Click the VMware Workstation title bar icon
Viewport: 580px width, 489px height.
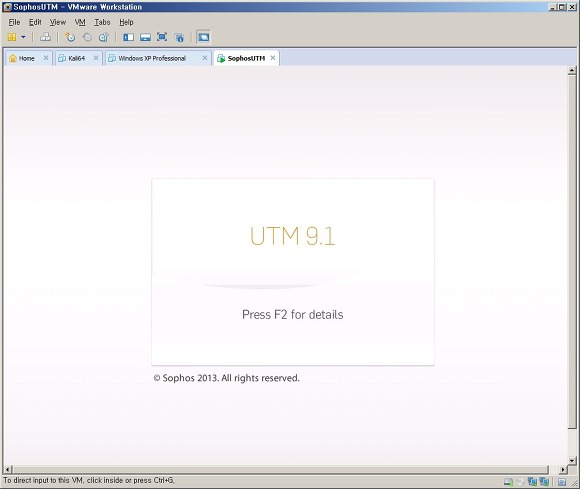[x=7, y=7]
